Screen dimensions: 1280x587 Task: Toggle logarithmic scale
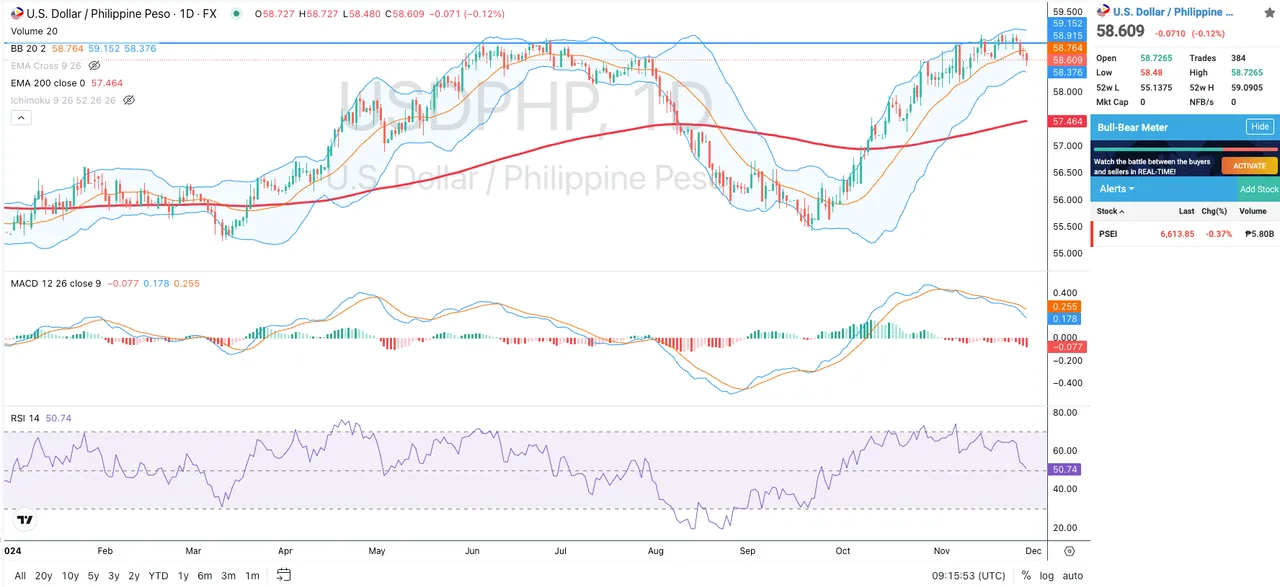tap(1046, 575)
